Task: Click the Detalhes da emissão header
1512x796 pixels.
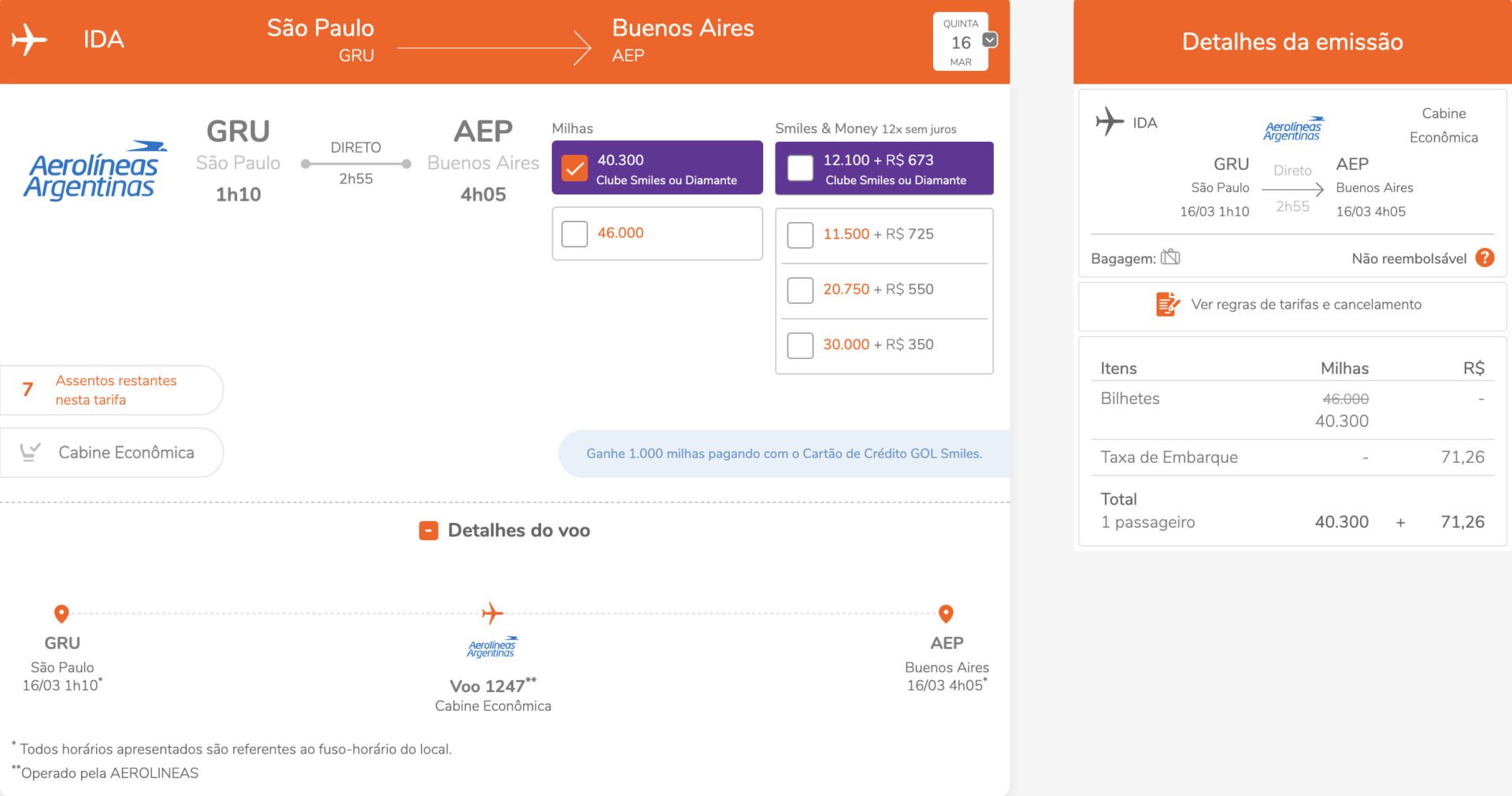Action: click(x=1292, y=42)
